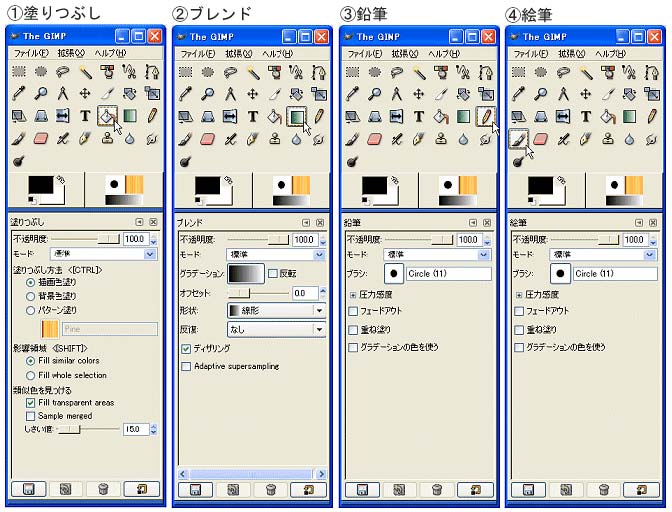
Task: Enable the Sample merged checkbox
Action: (30, 416)
